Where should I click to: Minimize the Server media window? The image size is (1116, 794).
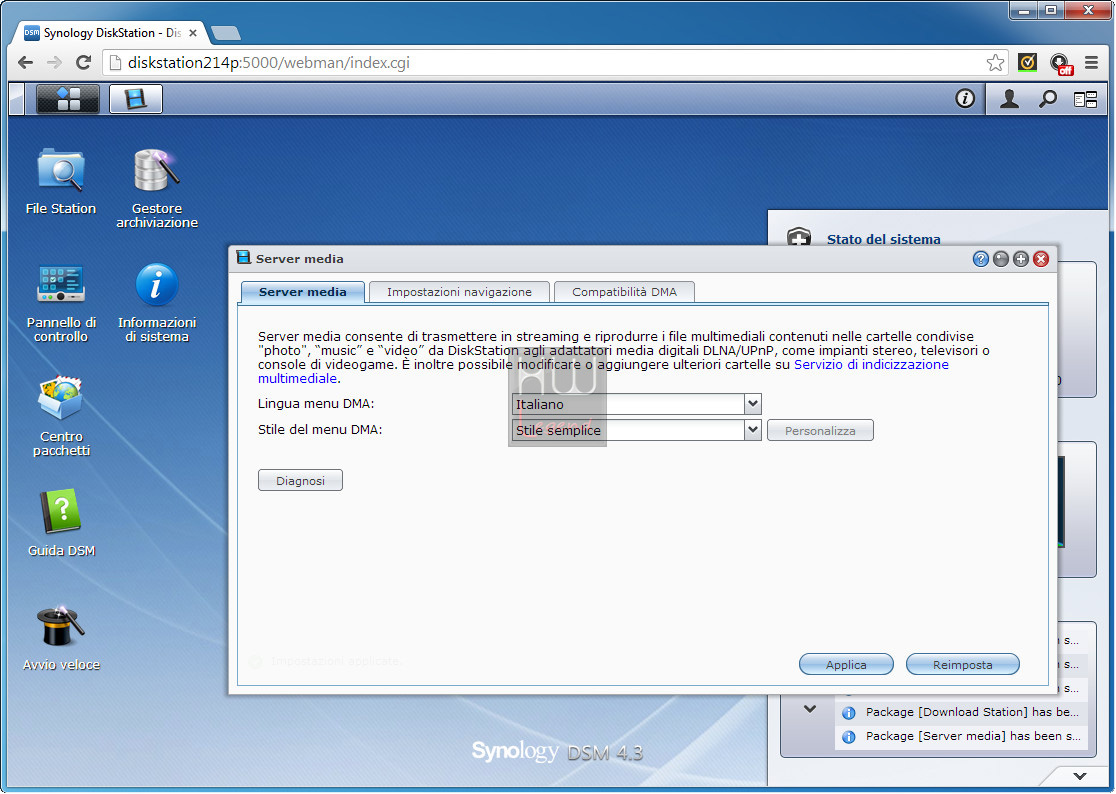pos(1001,259)
